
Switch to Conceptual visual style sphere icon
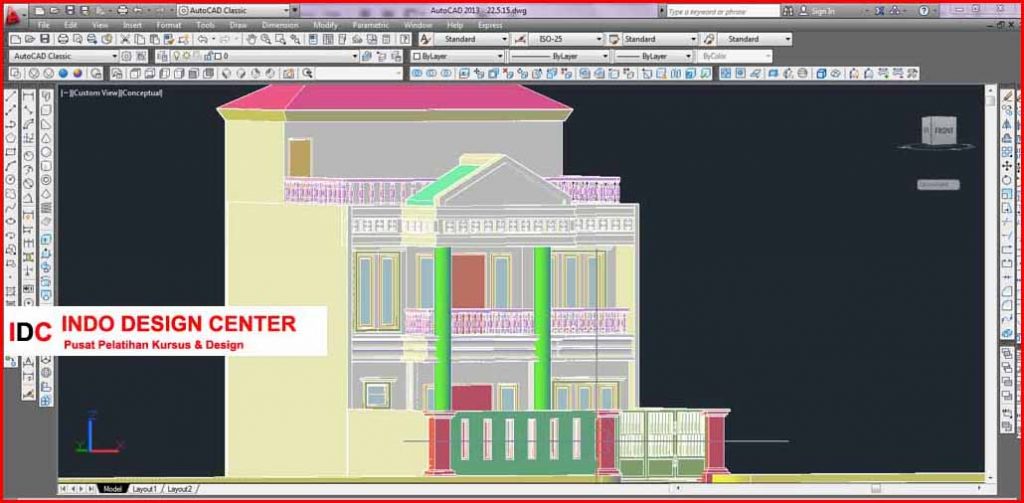pos(78,74)
